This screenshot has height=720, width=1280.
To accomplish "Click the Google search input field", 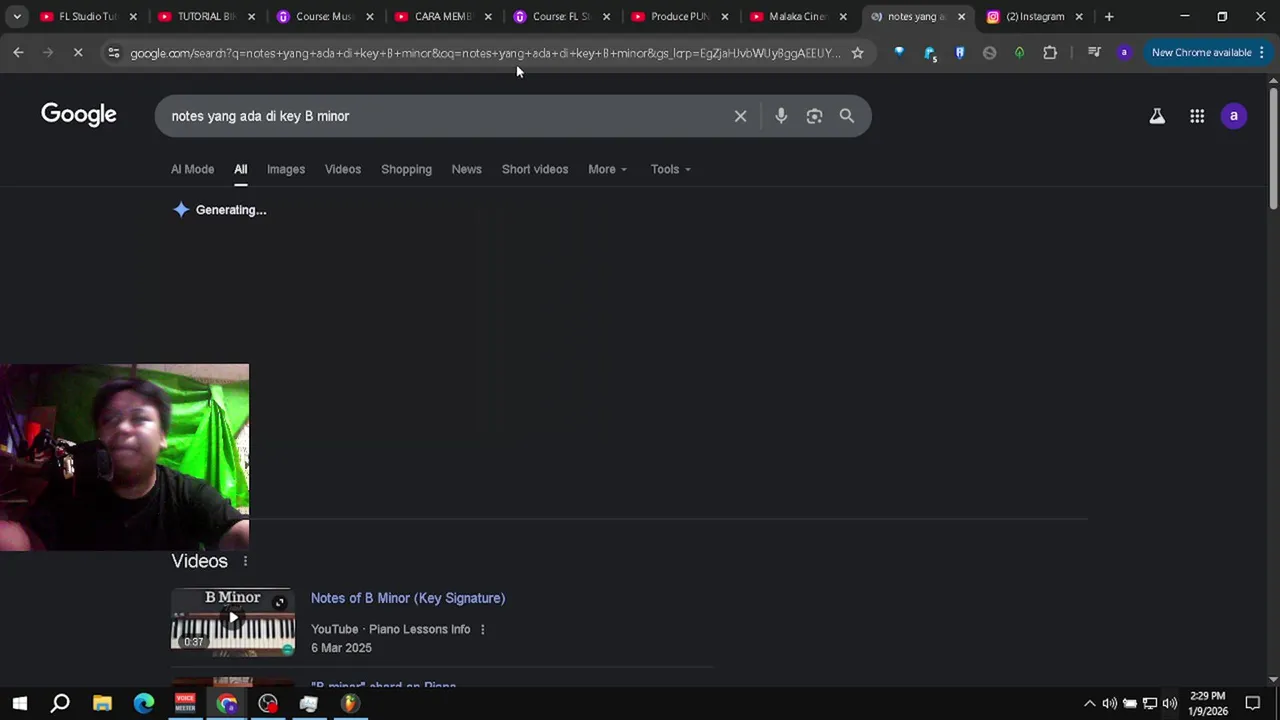I will 445,116.
